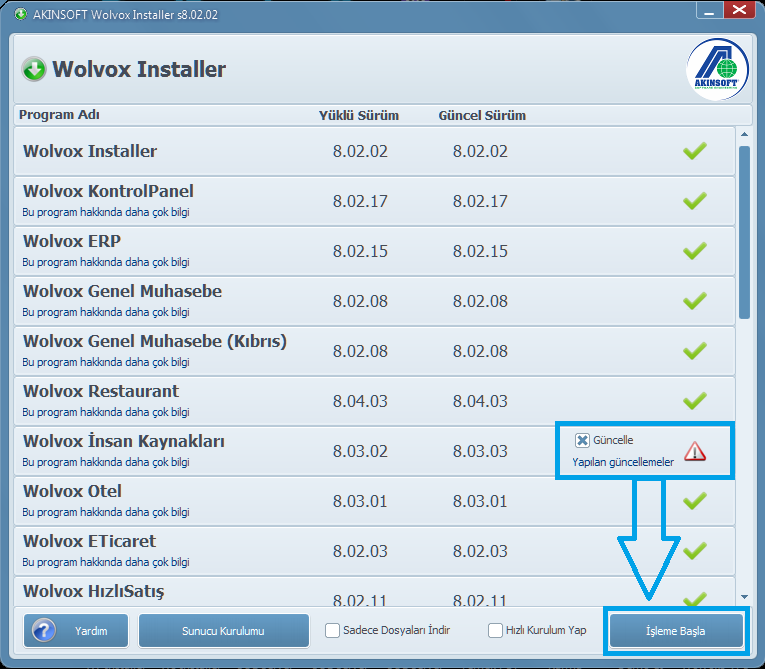Open more info link under Wolvox ETicaret

[x=106, y=562]
